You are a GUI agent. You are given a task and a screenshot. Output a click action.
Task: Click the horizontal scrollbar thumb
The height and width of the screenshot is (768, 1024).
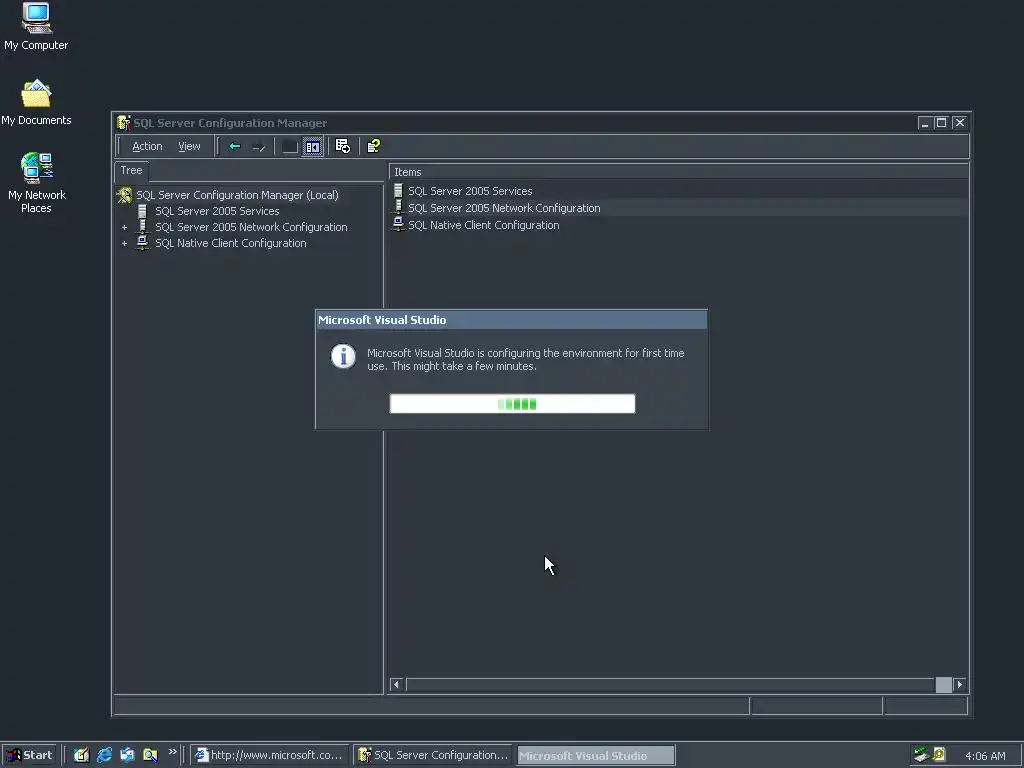tap(944, 684)
